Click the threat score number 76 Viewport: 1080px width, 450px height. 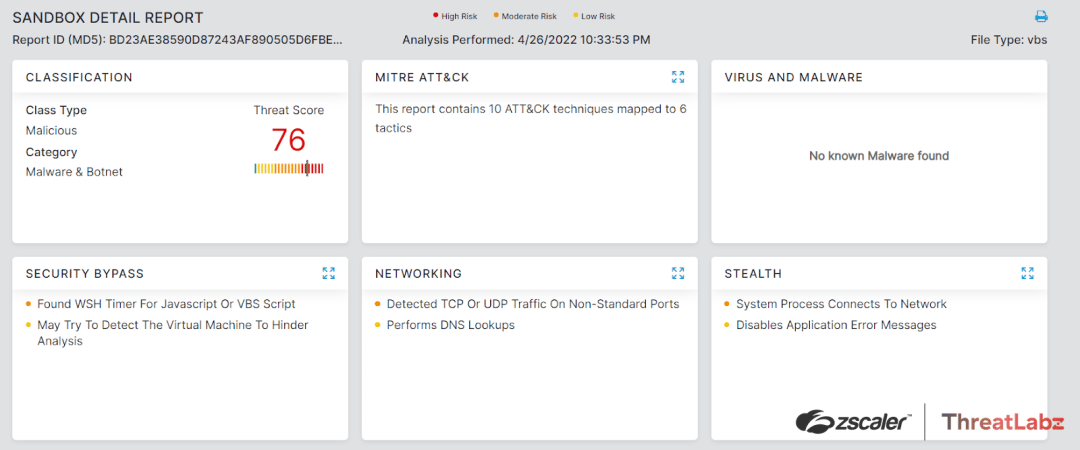[x=288, y=140]
